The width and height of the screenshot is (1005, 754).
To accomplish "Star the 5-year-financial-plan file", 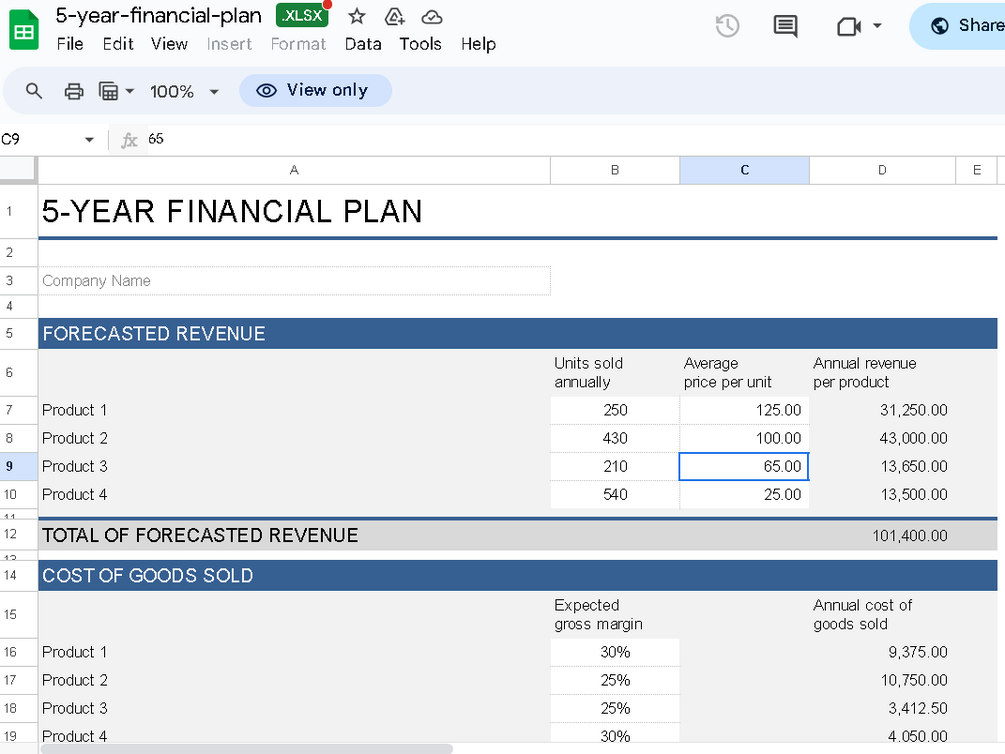I will coord(356,15).
